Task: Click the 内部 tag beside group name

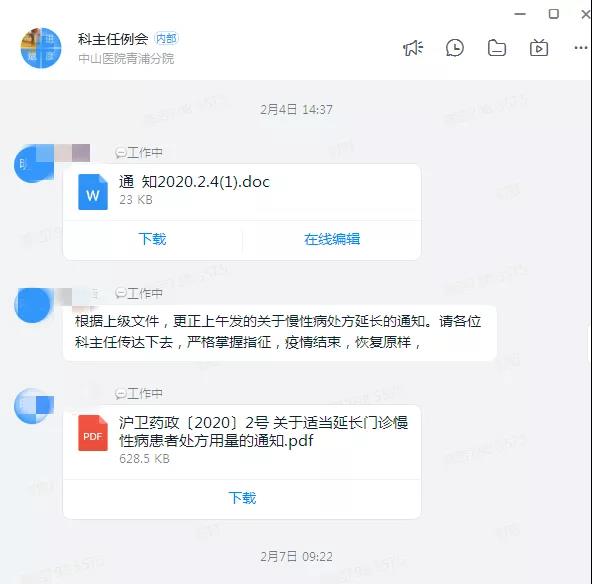Action: point(166,38)
